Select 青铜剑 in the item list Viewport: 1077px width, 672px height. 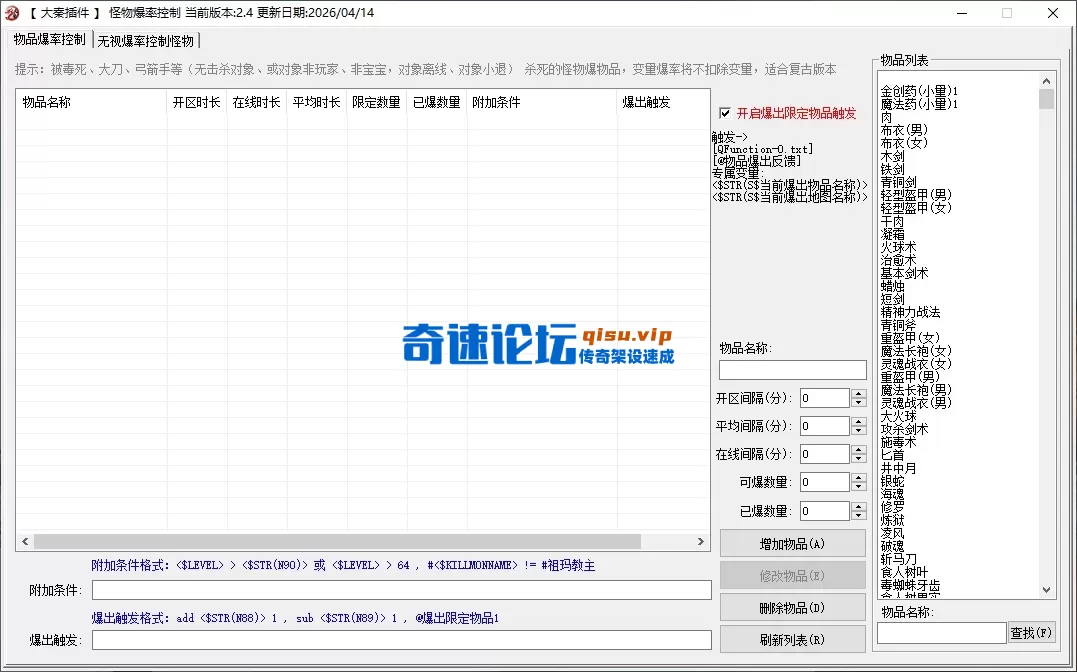898,182
